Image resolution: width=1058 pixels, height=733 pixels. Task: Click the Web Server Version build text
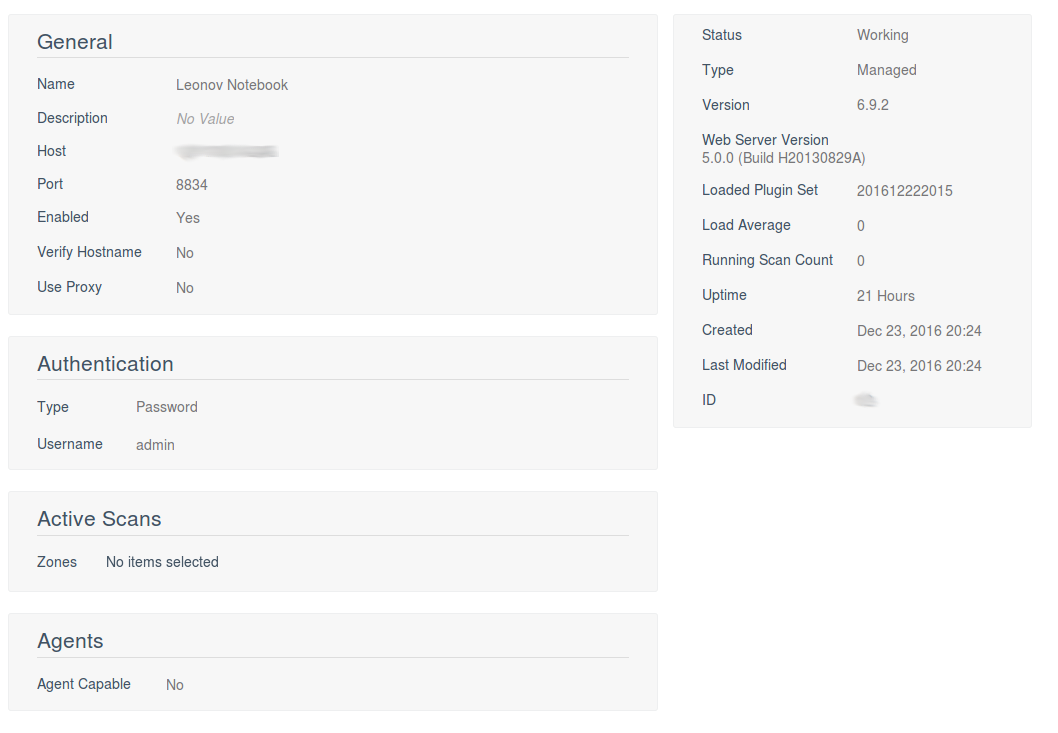[x=783, y=158]
